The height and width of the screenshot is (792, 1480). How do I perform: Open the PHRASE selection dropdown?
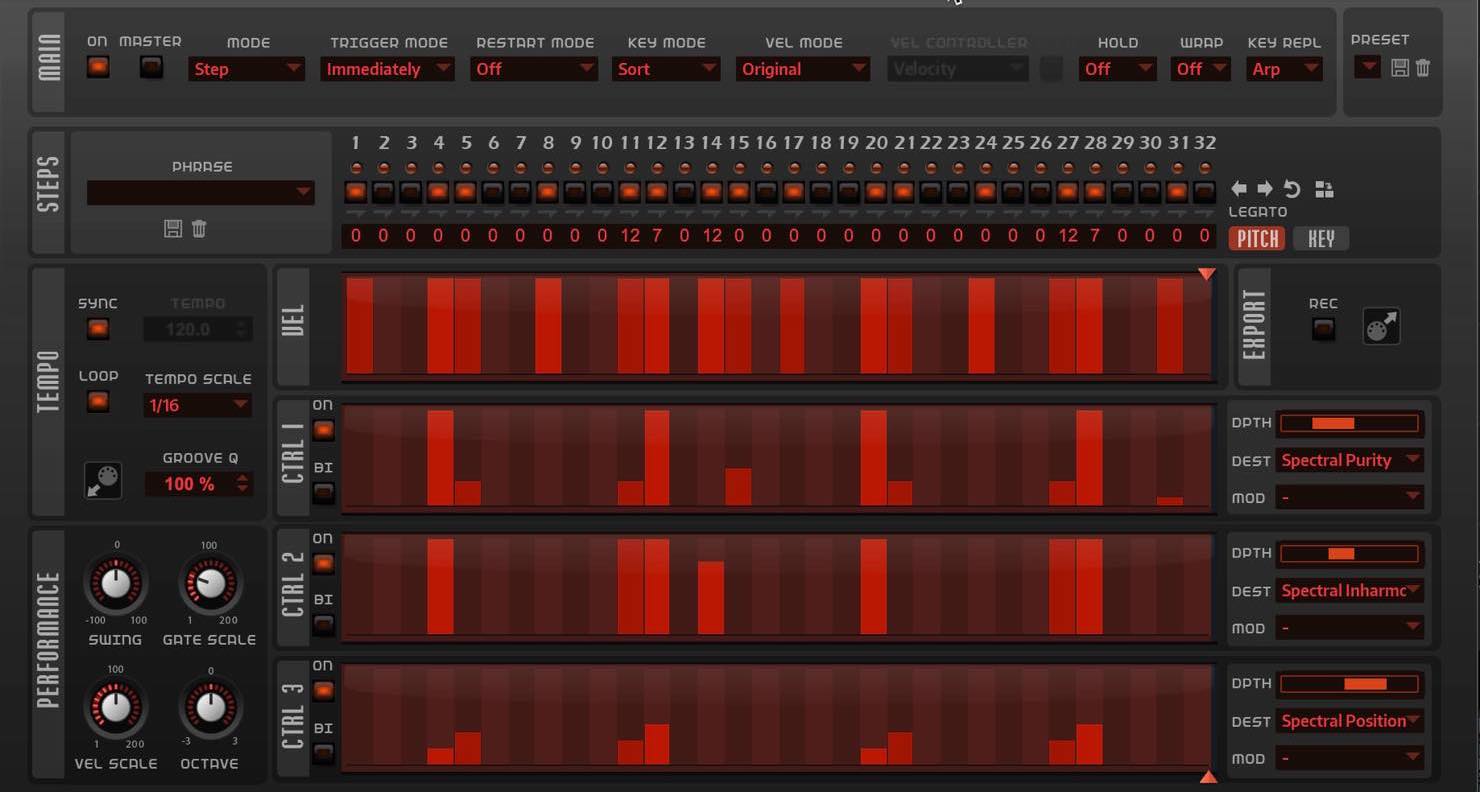click(x=201, y=193)
